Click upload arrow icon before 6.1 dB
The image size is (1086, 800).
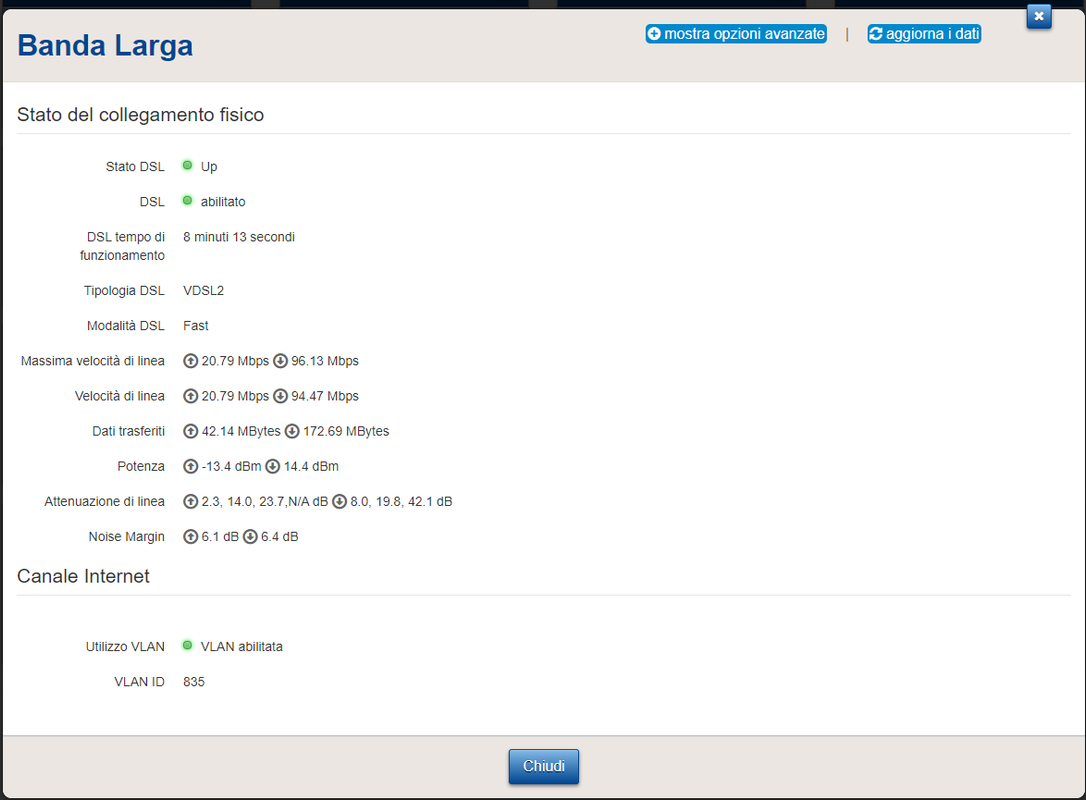[x=190, y=537]
